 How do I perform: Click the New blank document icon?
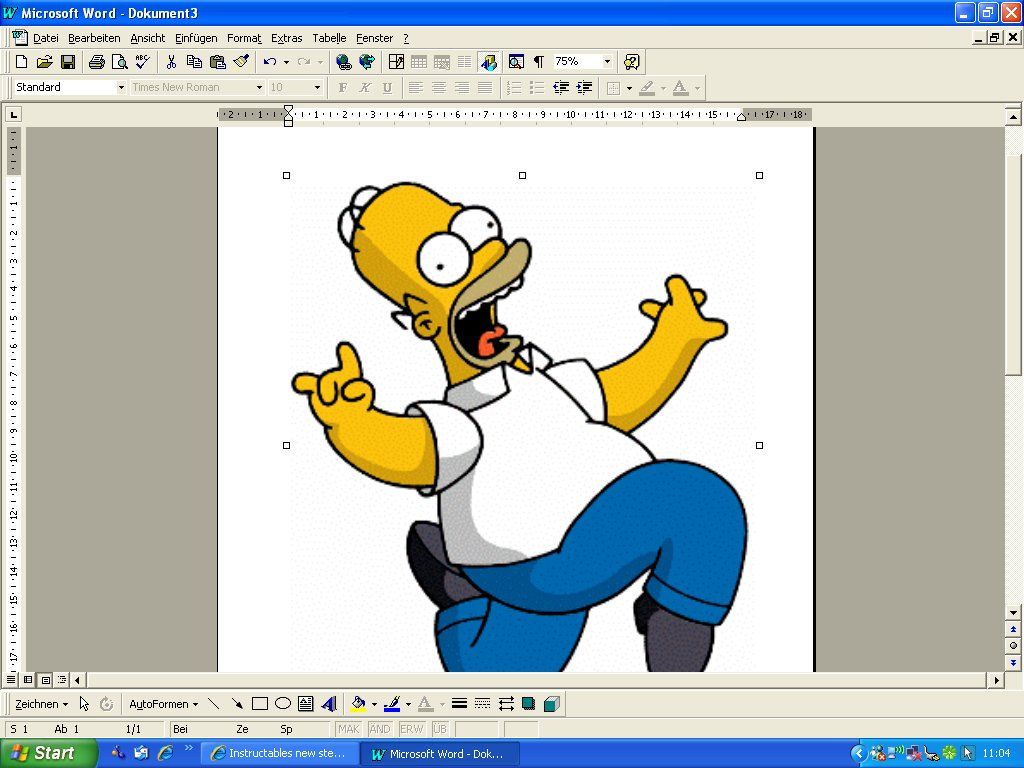(21, 62)
